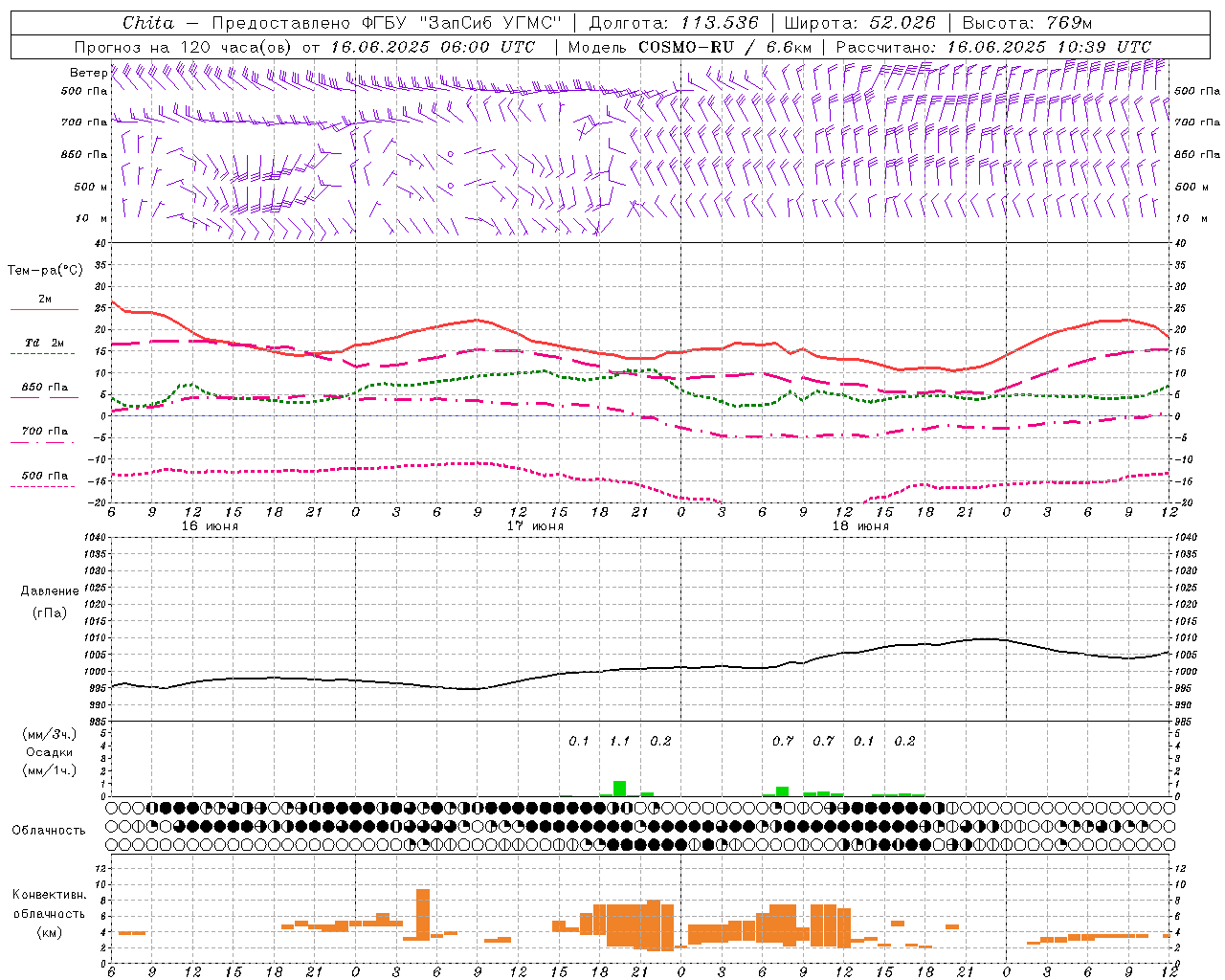
Task: Click the "(км)" unit under convective cloudiness
Action: click(50, 932)
